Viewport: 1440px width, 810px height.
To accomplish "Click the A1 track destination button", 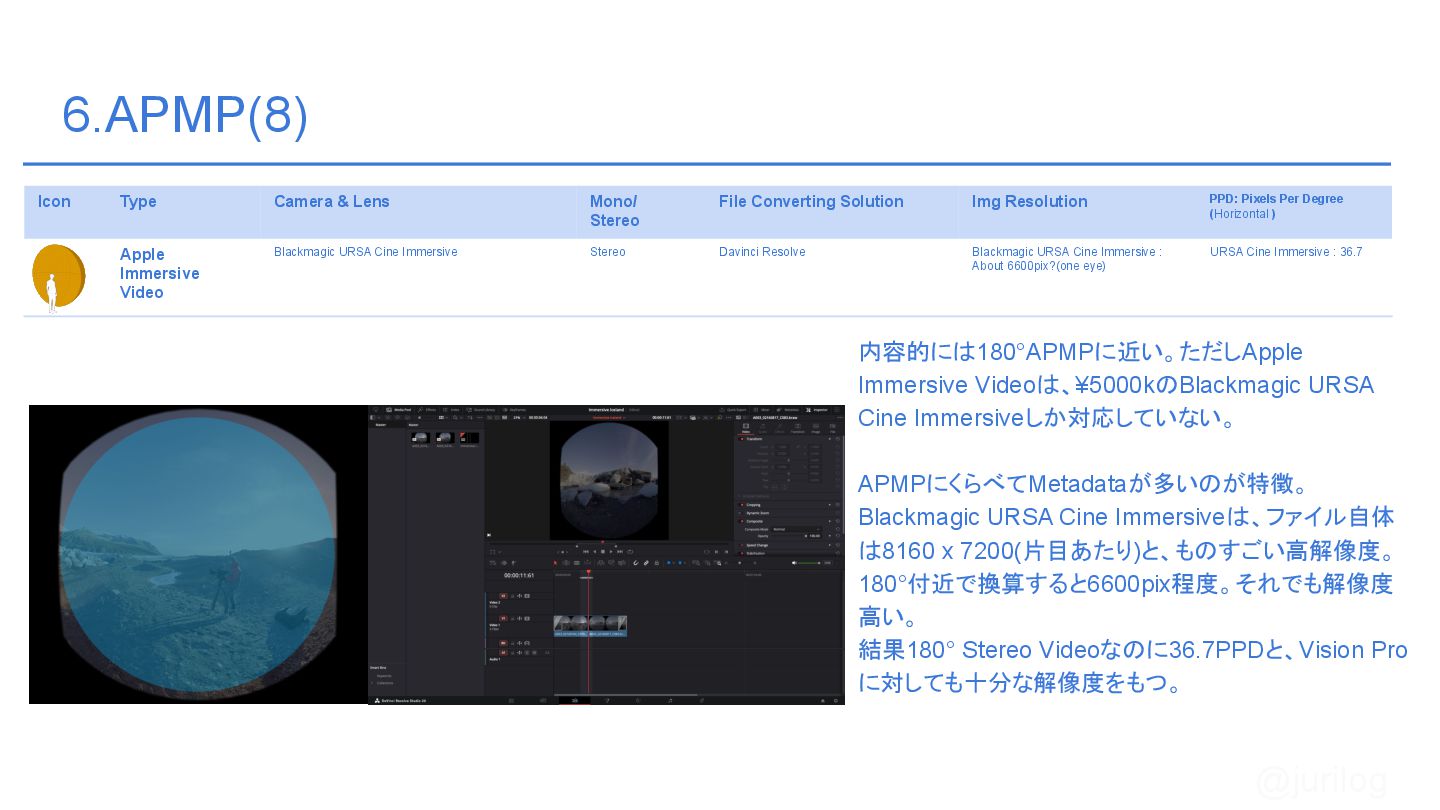I will (503, 653).
